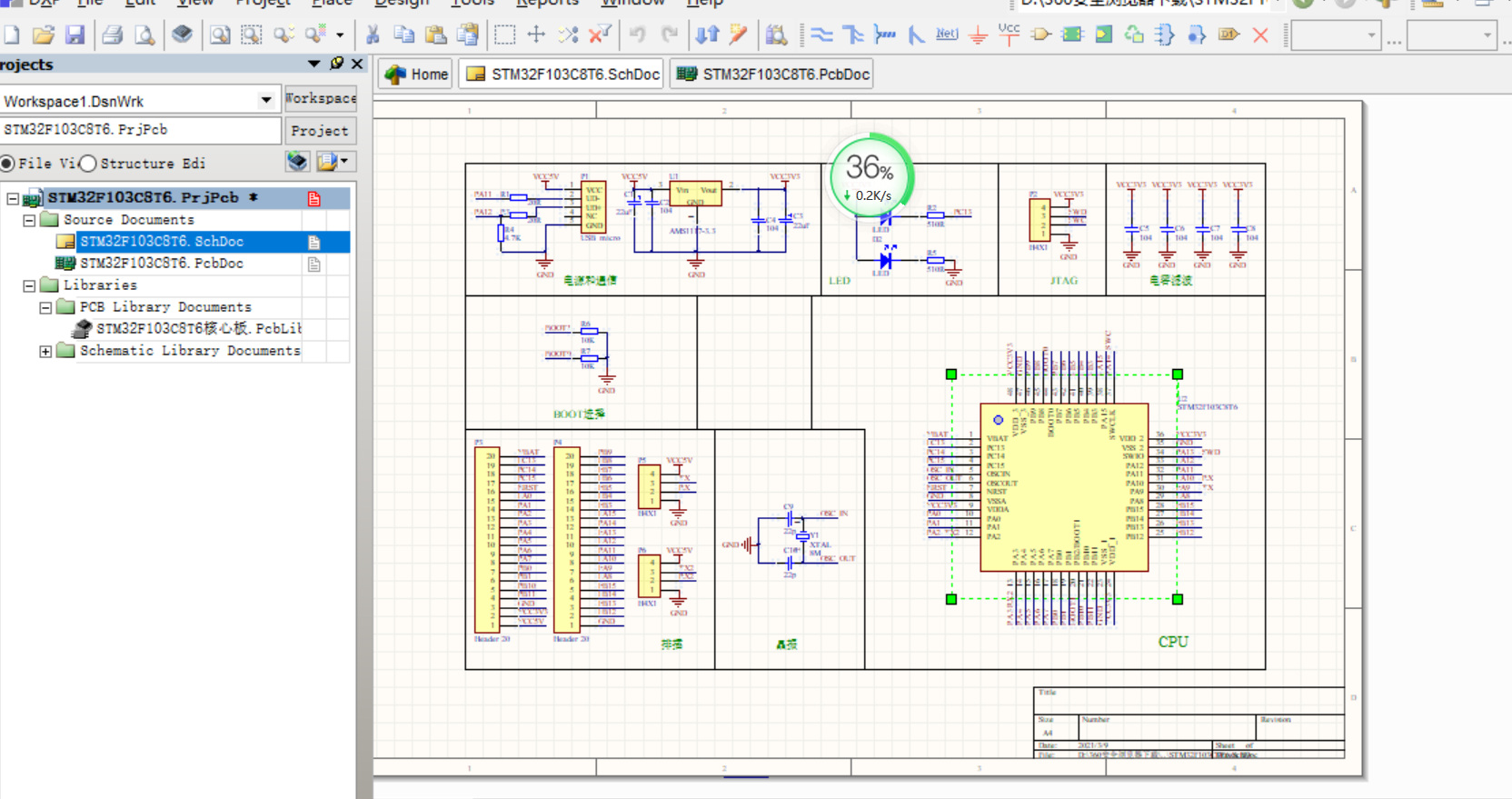Activate the cross probe tool
This screenshot has height=799, width=1512.
coord(739,35)
